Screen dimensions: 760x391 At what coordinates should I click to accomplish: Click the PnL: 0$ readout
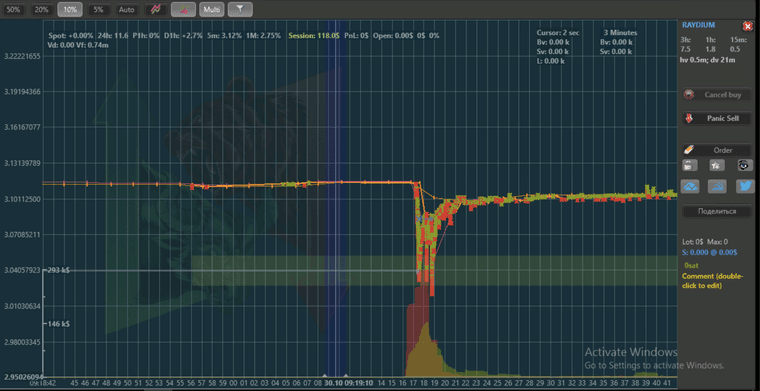pyautogui.click(x=356, y=36)
